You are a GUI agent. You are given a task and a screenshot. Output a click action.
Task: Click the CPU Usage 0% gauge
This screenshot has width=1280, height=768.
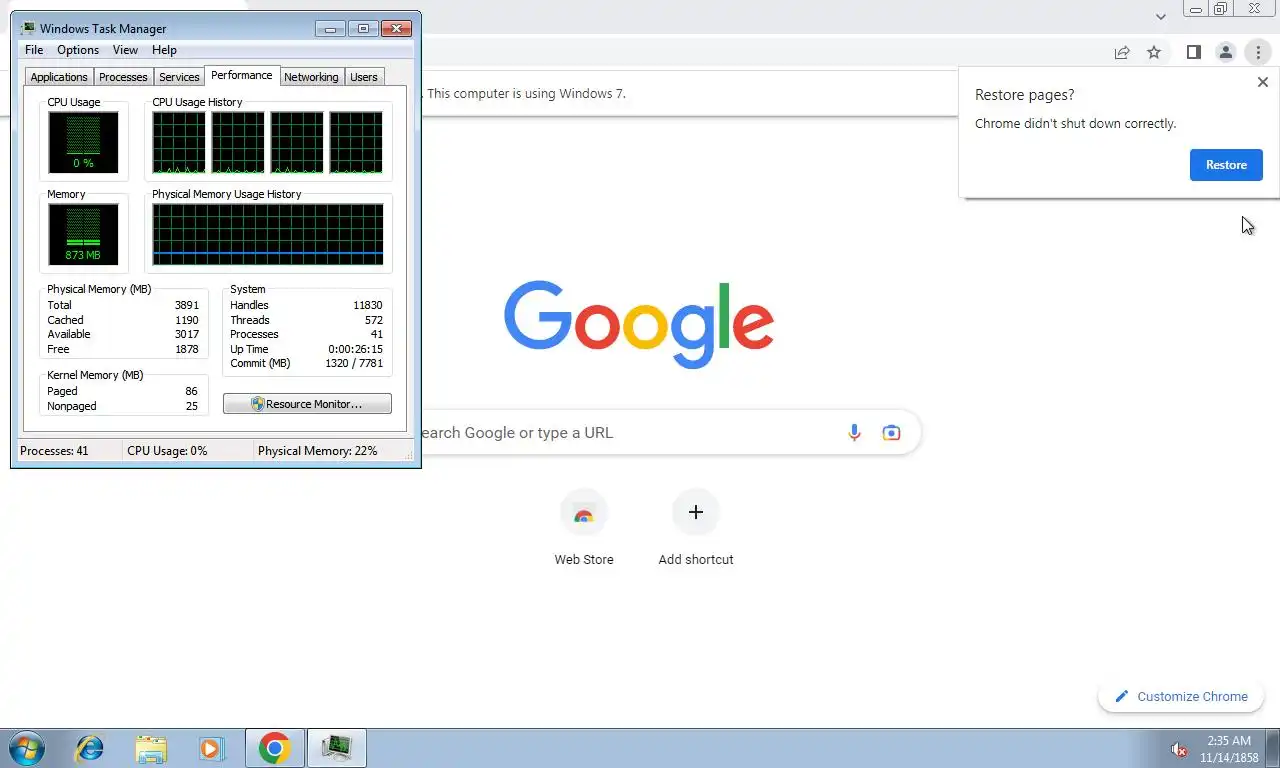(83, 142)
